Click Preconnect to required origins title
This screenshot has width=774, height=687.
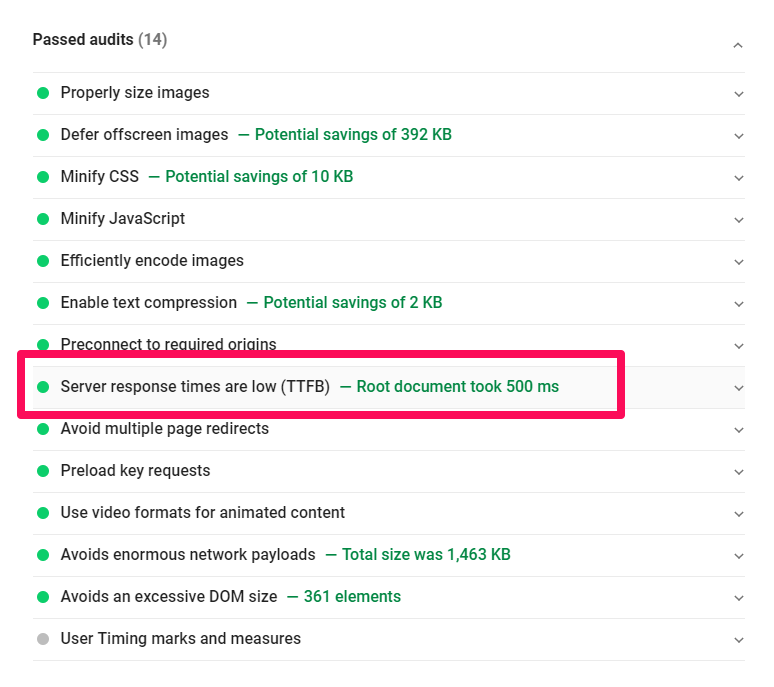tap(168, 344)
